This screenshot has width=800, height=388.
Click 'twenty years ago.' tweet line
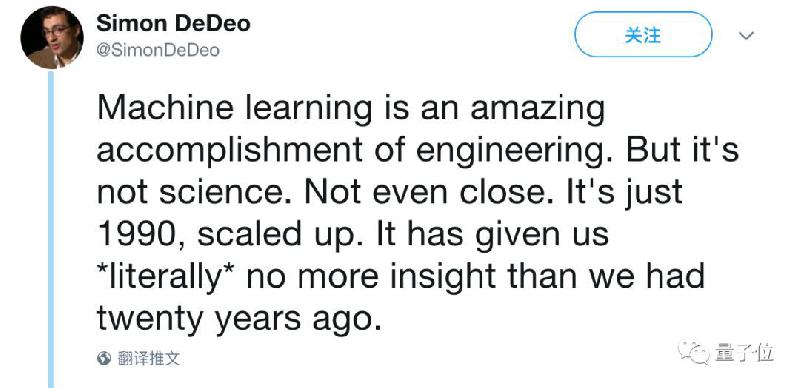pyautogui.click(x=239, y=320)
